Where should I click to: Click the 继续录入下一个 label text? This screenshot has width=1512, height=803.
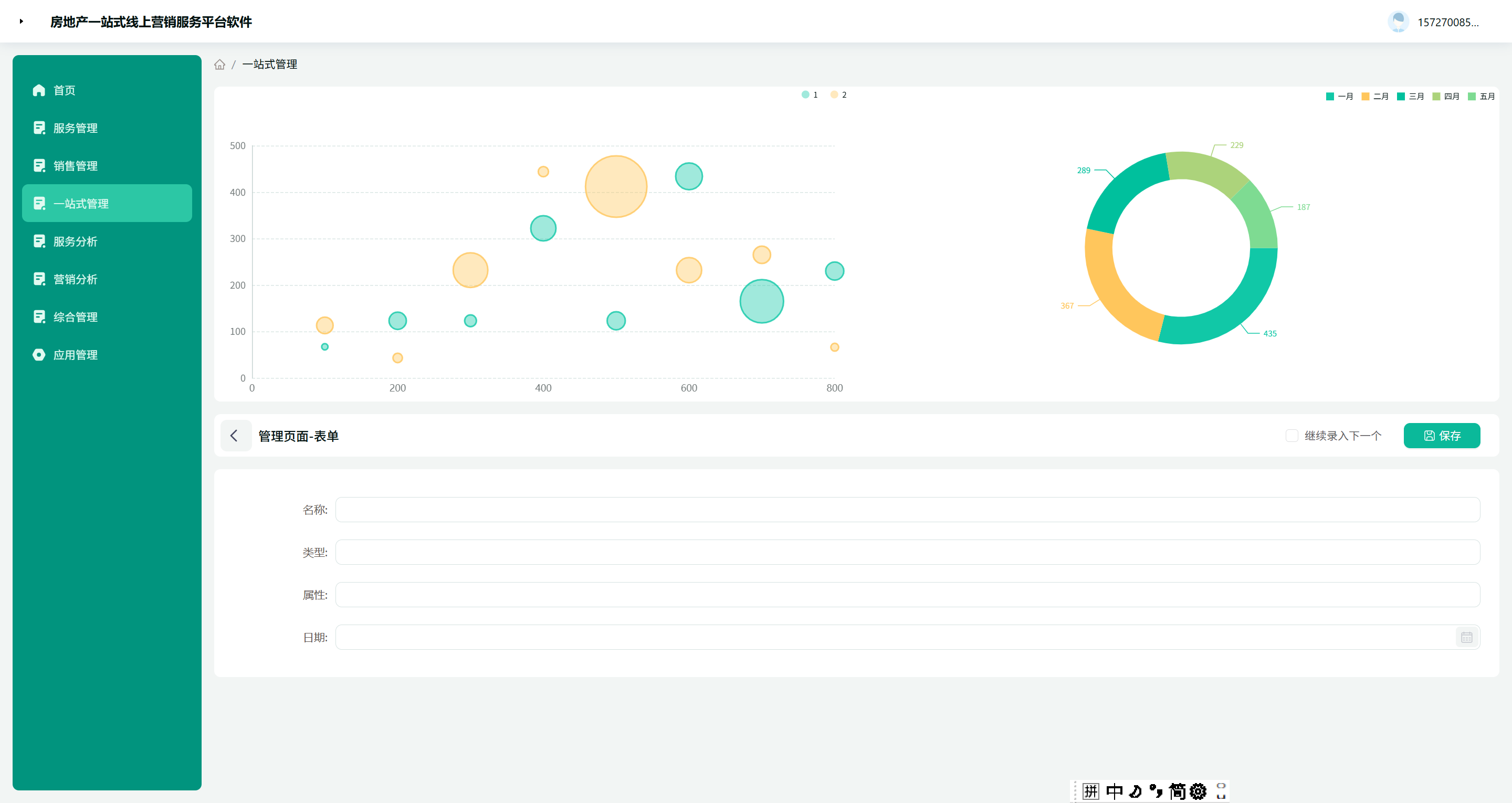click(x=1342, y=436)
